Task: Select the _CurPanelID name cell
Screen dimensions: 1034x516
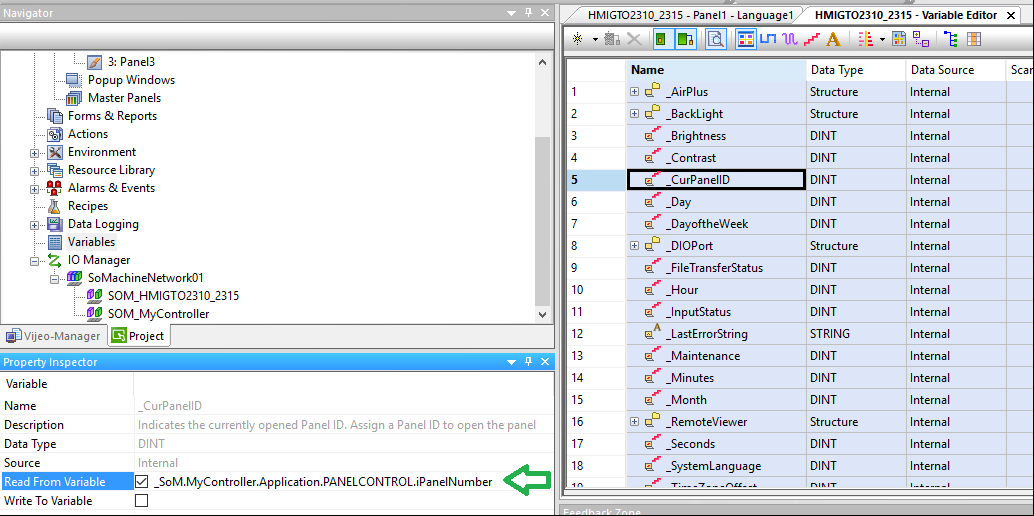Action: pyautogui.click(x=715, y=179)
